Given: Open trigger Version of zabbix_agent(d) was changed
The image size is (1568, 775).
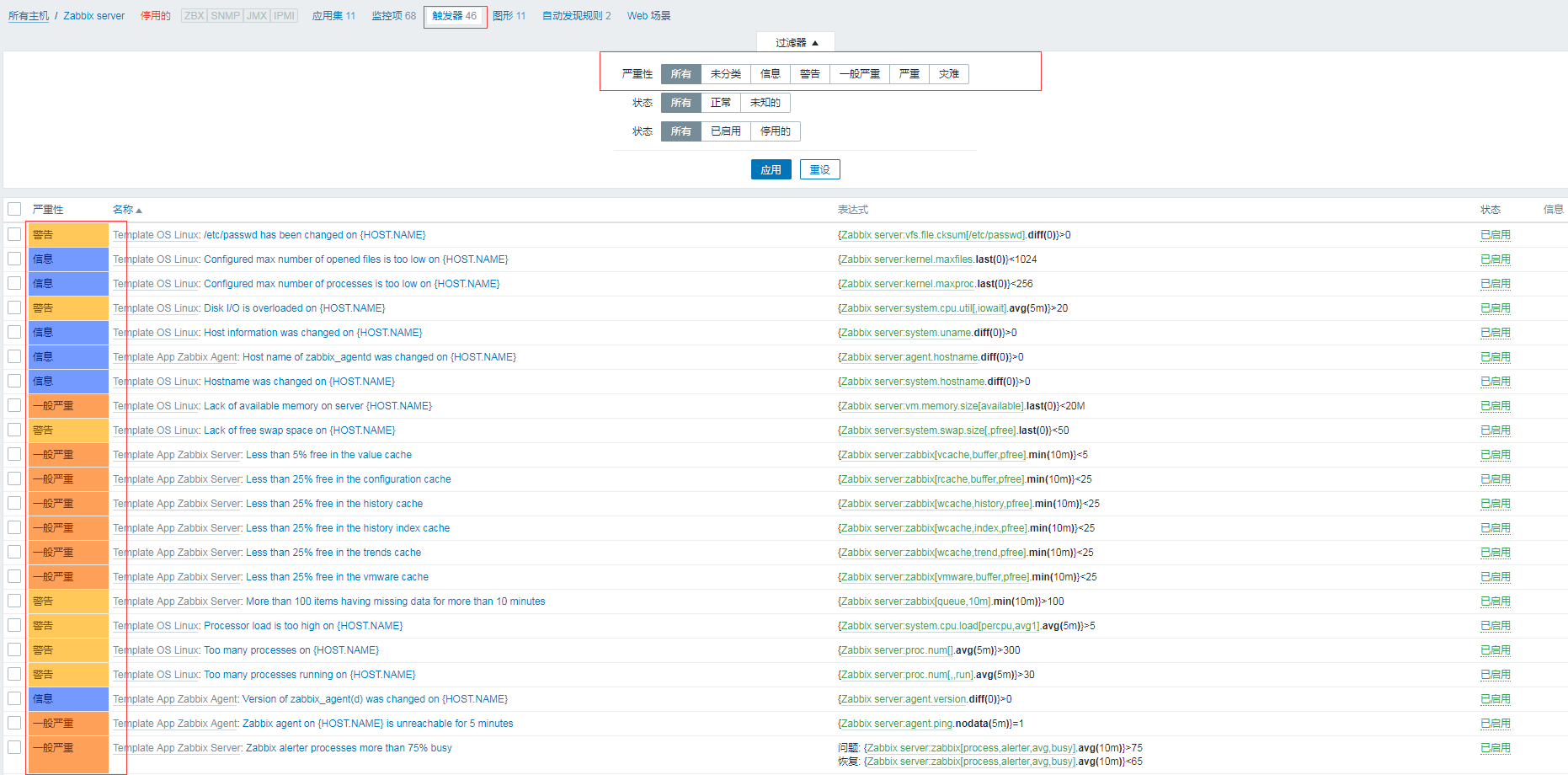Looking at the screenshot, I should tap(376, 699).
